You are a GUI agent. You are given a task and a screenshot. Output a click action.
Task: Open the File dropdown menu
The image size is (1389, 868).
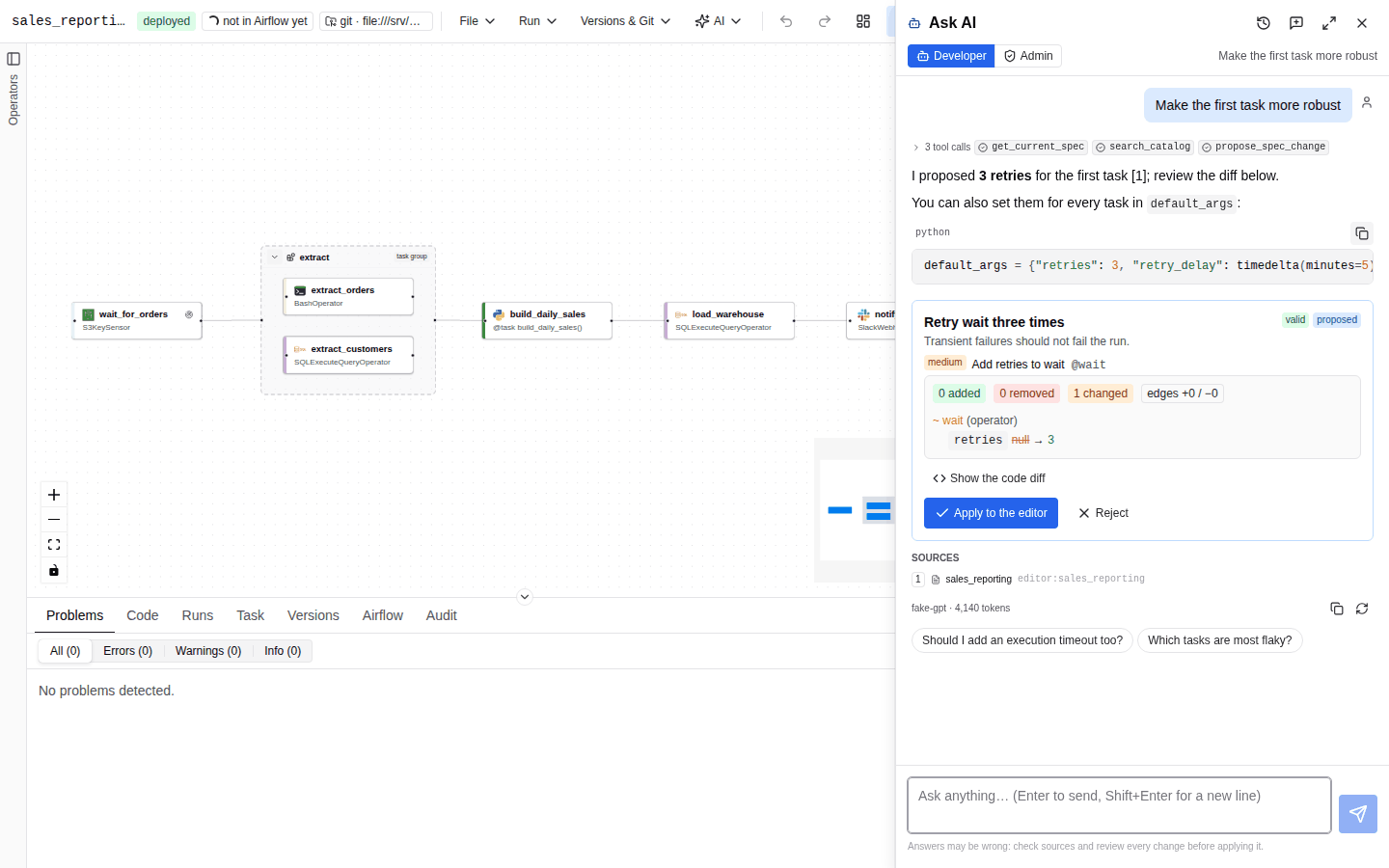tap(477, 21)
